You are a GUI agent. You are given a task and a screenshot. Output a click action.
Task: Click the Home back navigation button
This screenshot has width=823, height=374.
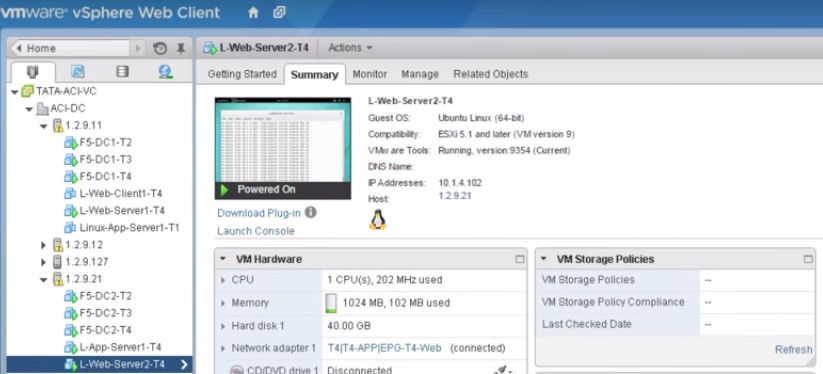tap(69, 48)
